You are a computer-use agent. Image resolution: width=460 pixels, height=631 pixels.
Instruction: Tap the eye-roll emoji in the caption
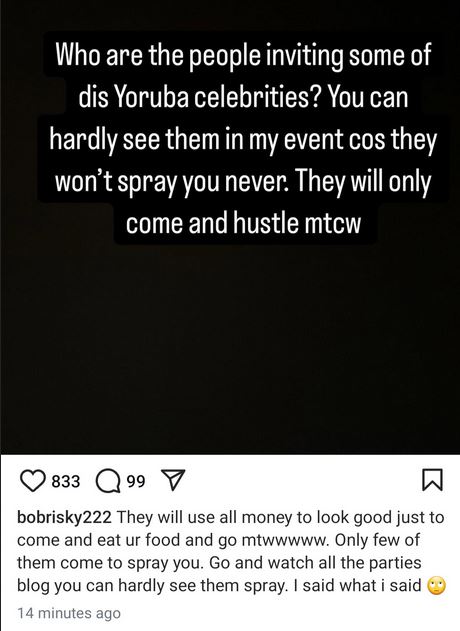(437, 586)
